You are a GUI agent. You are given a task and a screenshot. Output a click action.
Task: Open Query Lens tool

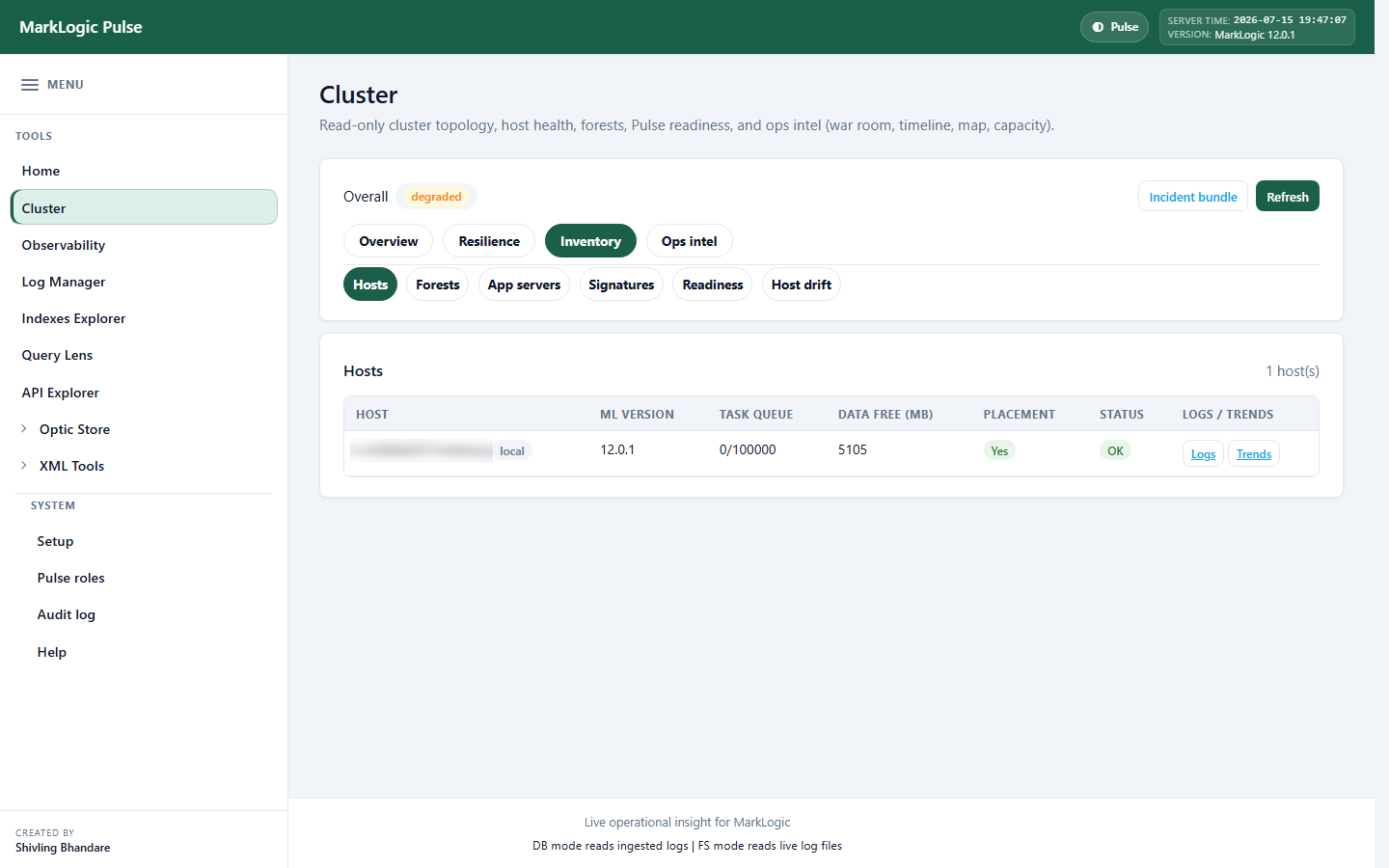(x=144, y=355)
